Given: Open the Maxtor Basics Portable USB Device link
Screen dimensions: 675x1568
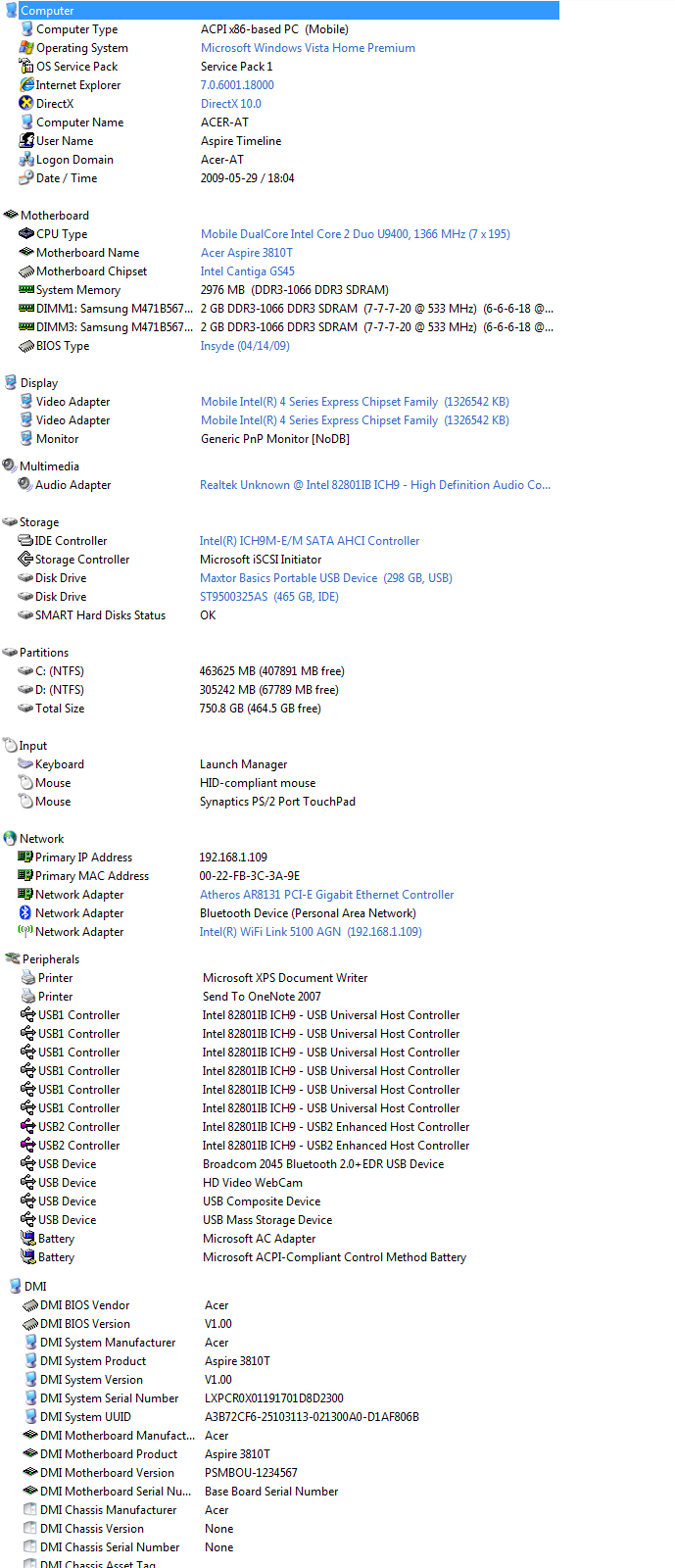Looking at the screenshot, I should click(326, 578).
